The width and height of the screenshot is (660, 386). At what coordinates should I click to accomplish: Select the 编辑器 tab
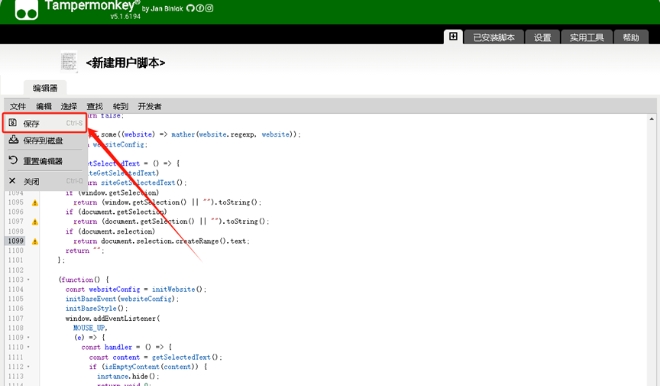point(45,88)
